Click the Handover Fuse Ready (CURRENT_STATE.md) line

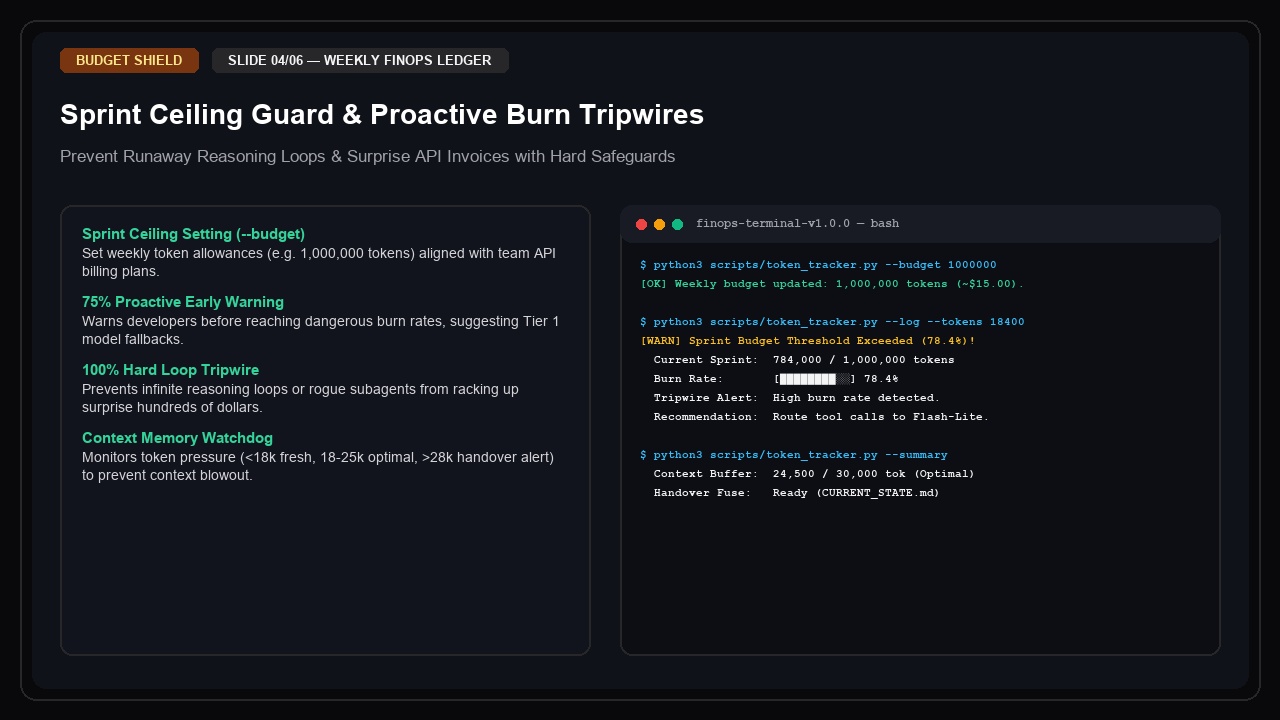coord(797,493)
